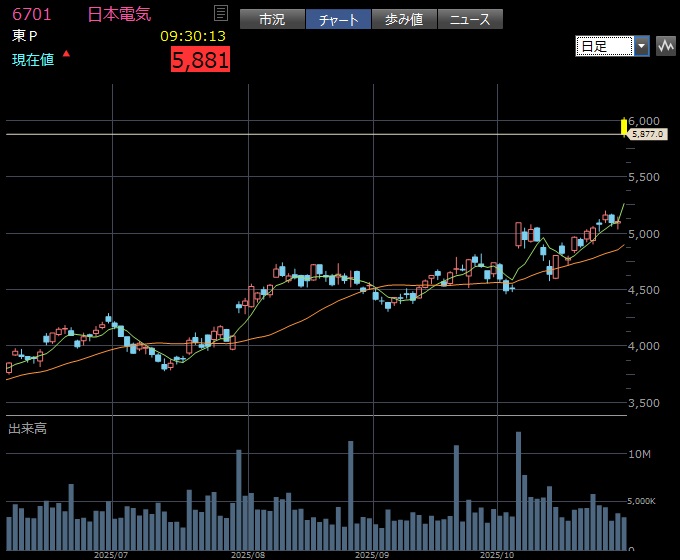Viewport: 680px width, 560px height.
Task: Click the 2025/08 date axis label
Action: tap(247, 553)
